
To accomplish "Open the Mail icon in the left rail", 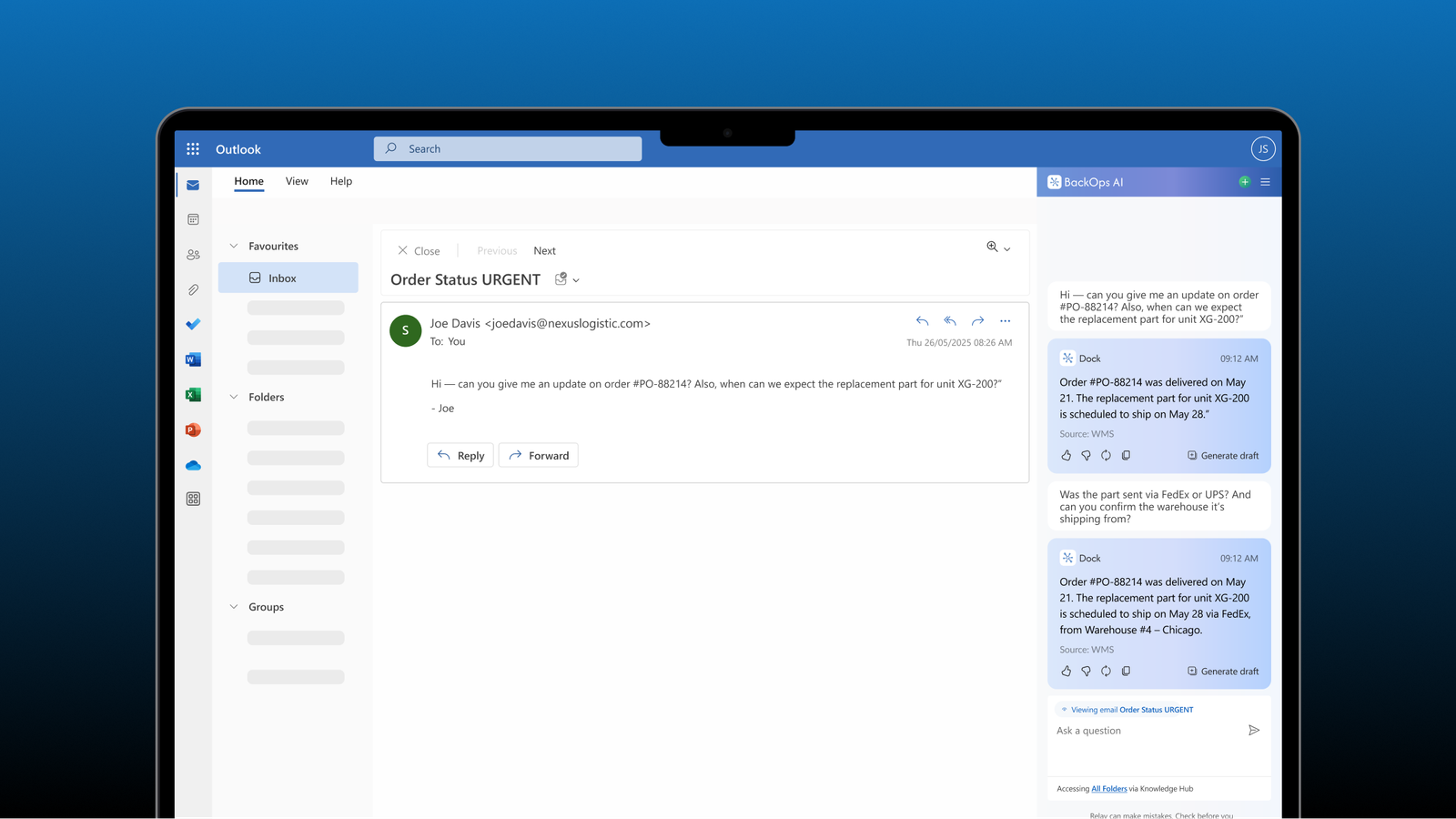I will (x=193, y=185).
